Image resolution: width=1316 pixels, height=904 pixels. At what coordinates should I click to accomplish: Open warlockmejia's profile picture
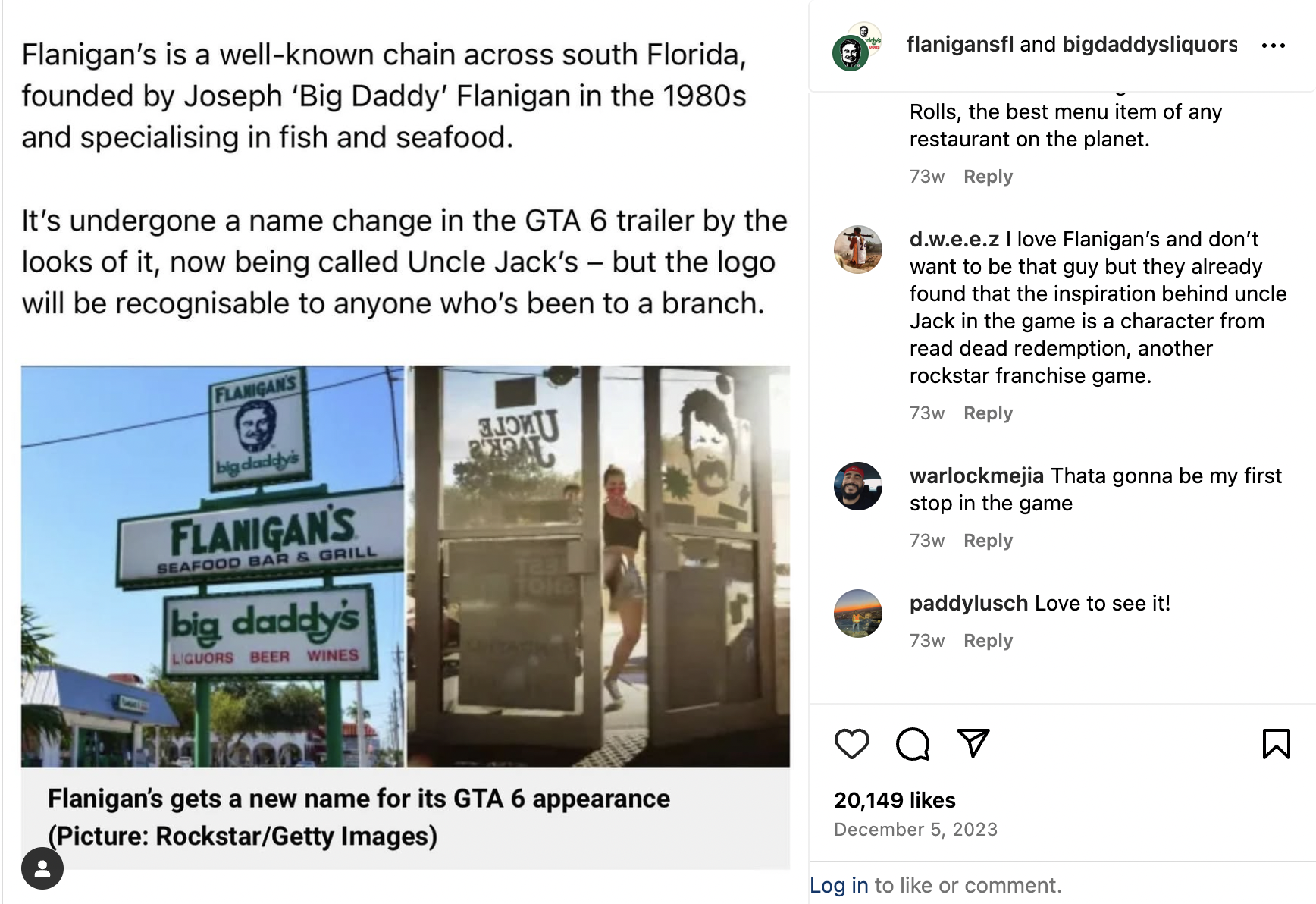point(858,486)
